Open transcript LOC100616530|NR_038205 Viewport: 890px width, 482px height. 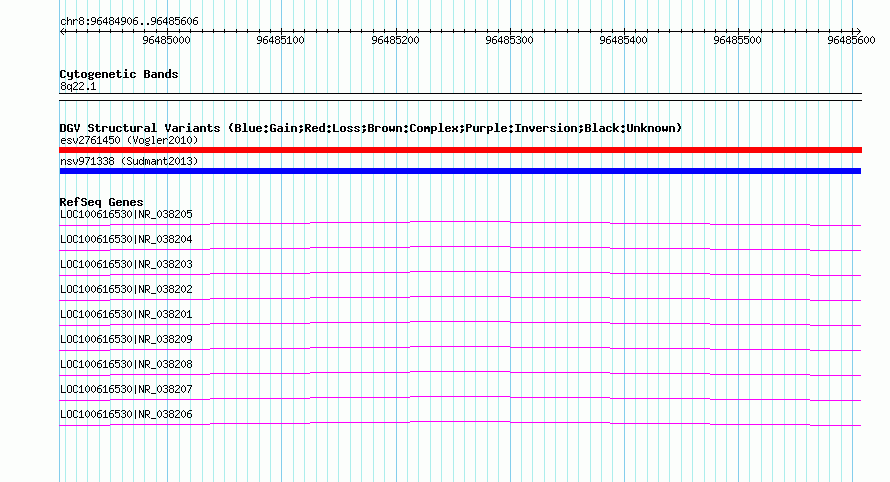pos(127,214)
